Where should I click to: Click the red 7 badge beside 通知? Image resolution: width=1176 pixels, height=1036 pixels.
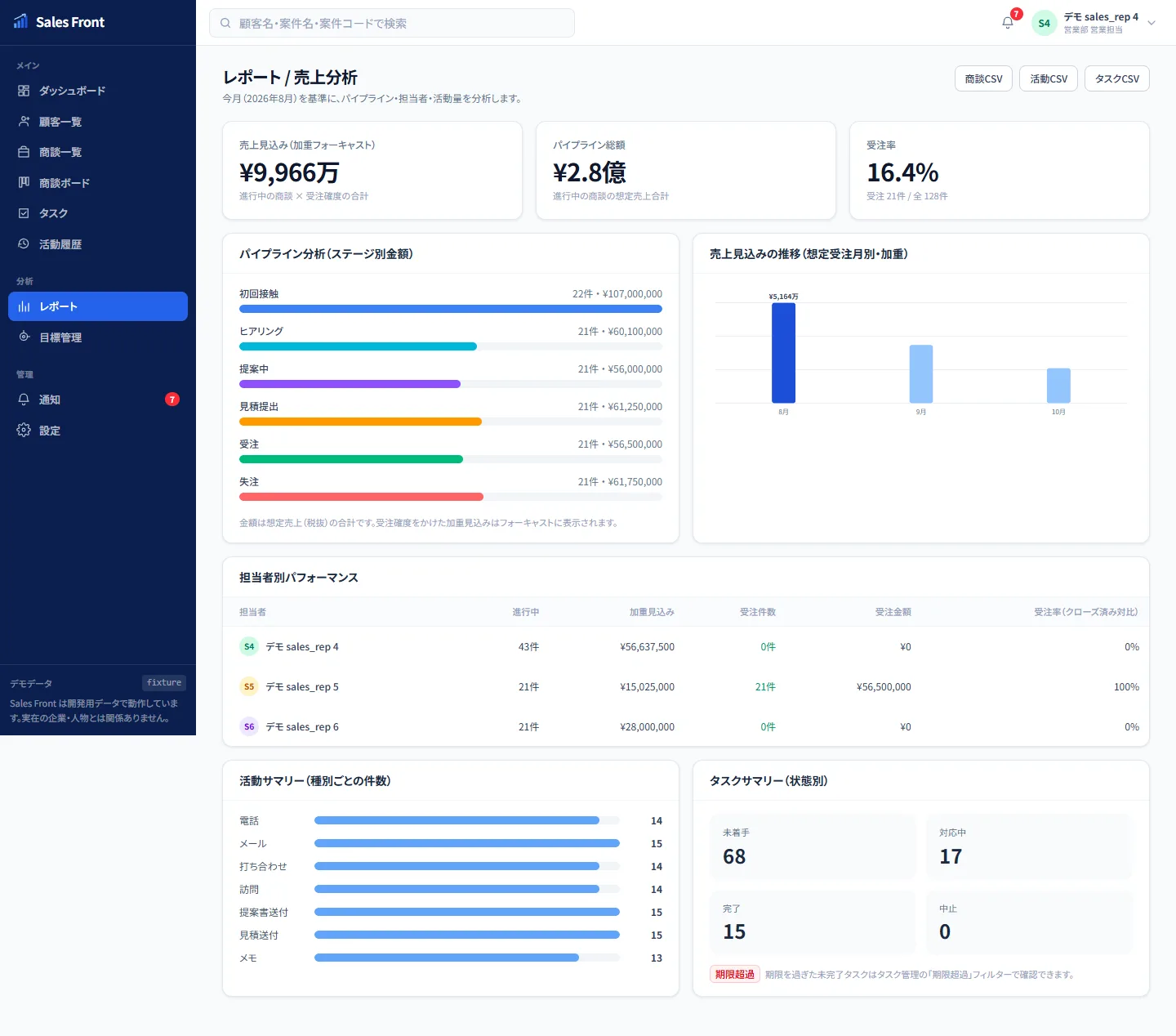click(x=172, y=400)
